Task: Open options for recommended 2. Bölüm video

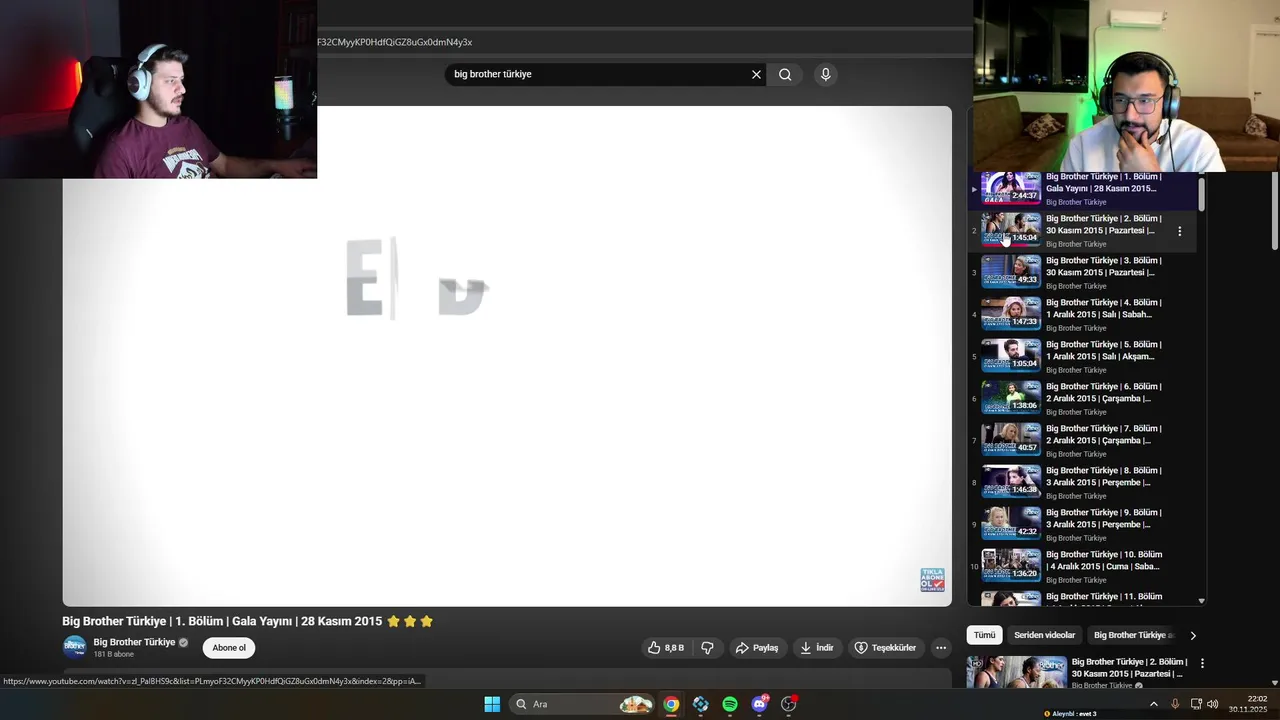Action: click(x=1202, y=663)
